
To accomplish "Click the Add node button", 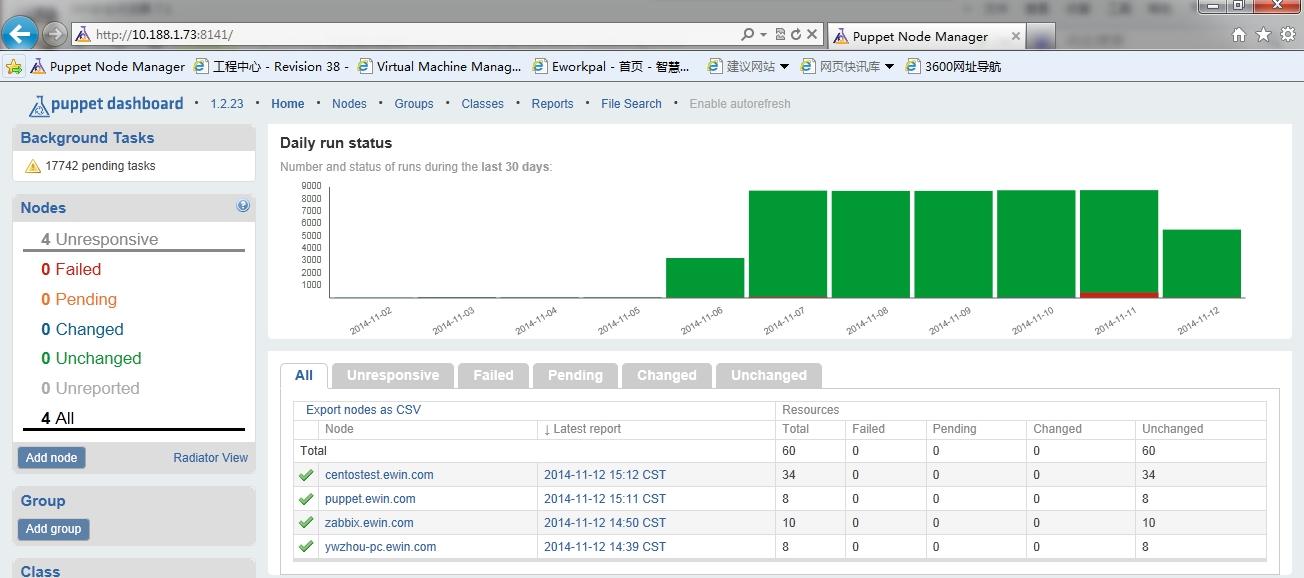I will [x=51, y=458].
